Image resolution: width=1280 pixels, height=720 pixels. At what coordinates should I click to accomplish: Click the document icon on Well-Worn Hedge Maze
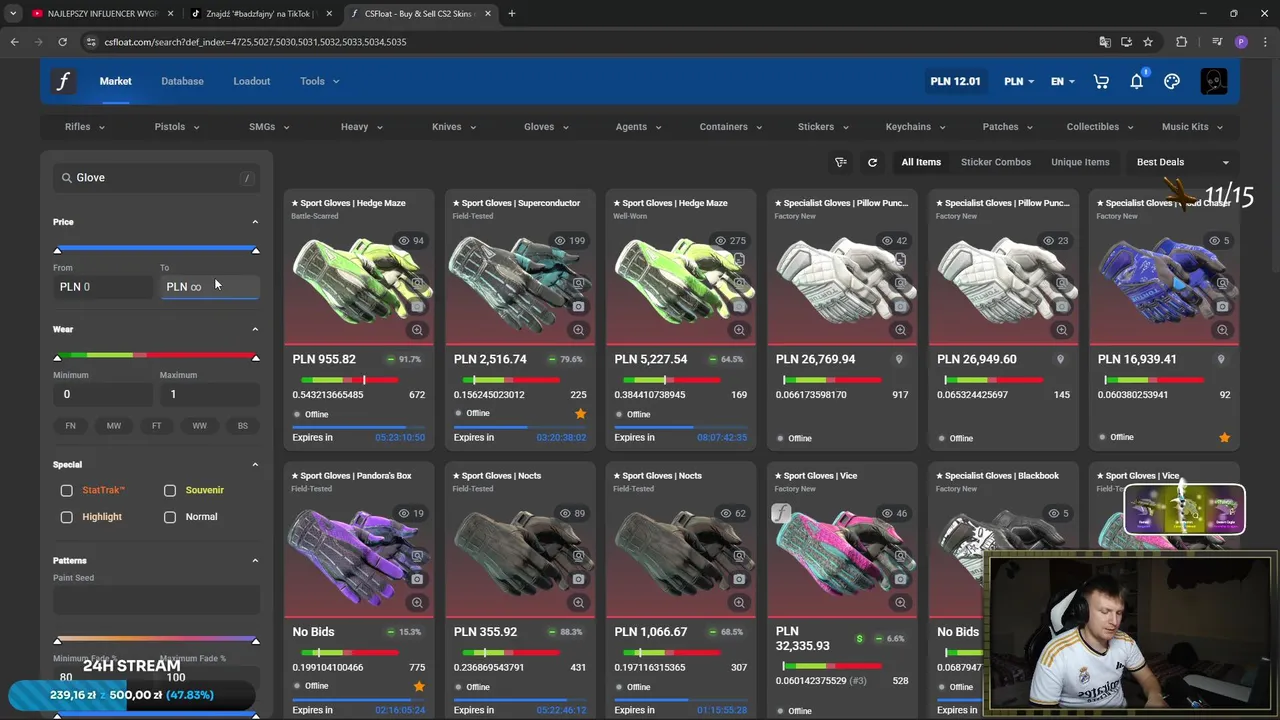739,260
